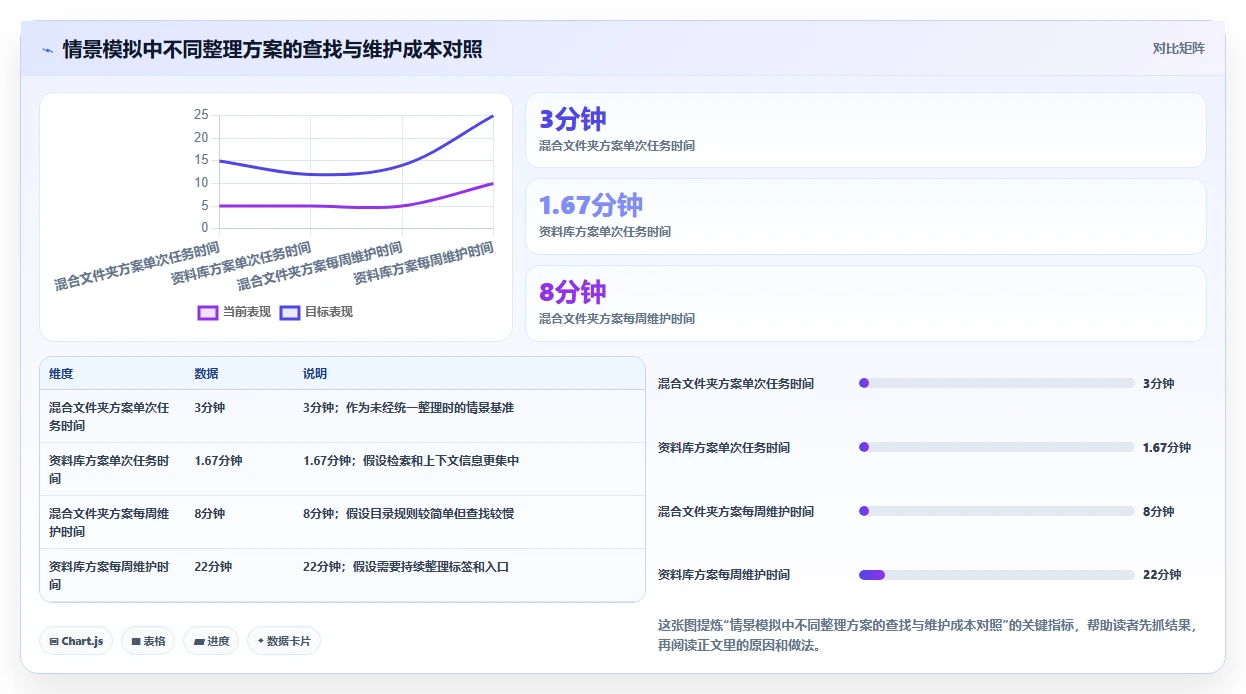1246x694 pixels.
Task: Click the header icon beside the title
Action: coord(48,50)
